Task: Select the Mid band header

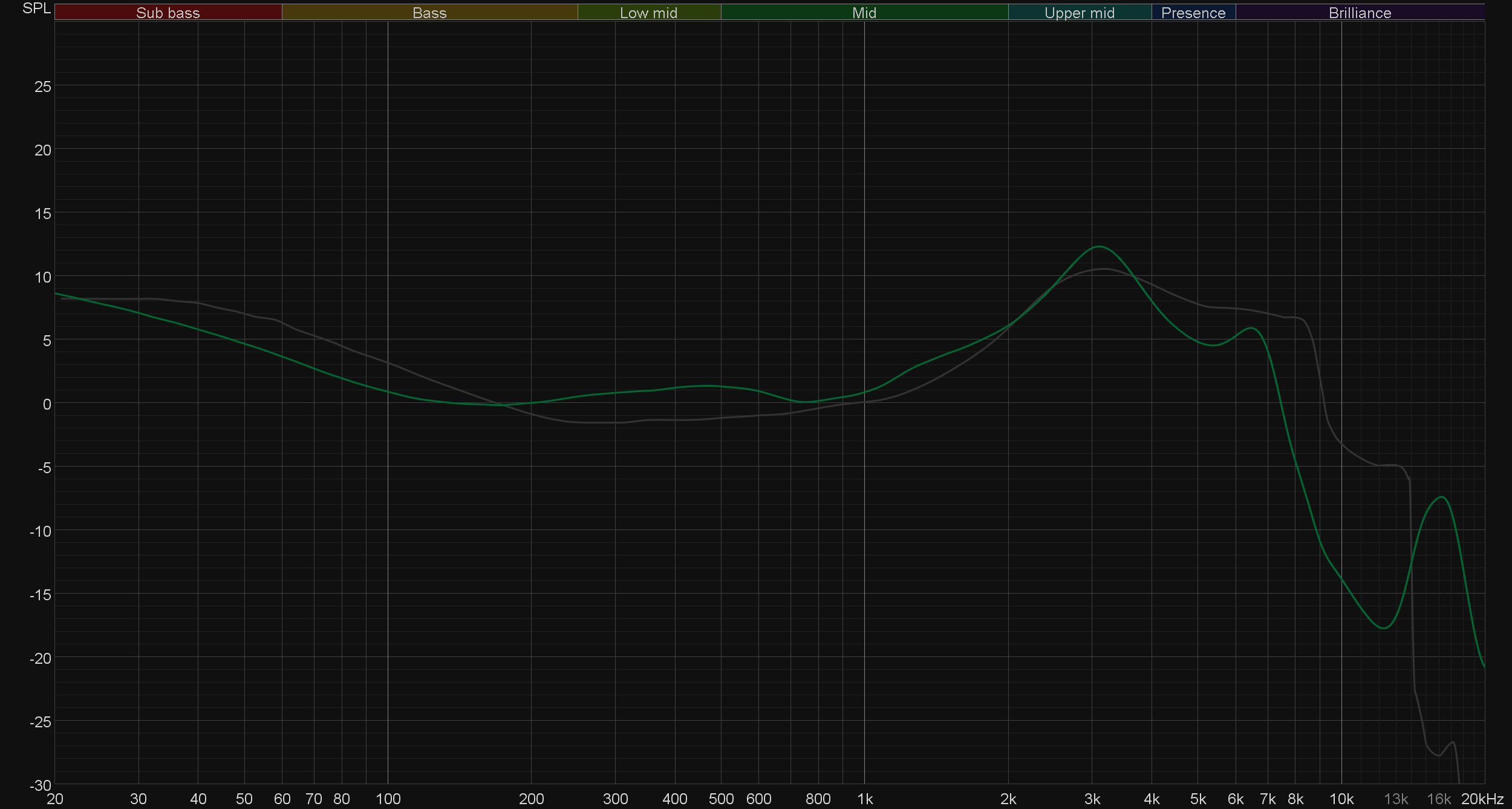Action: 864,13
